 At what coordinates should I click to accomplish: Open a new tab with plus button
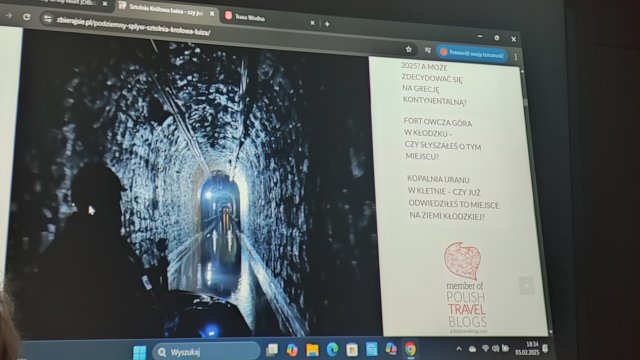point(327,24)
